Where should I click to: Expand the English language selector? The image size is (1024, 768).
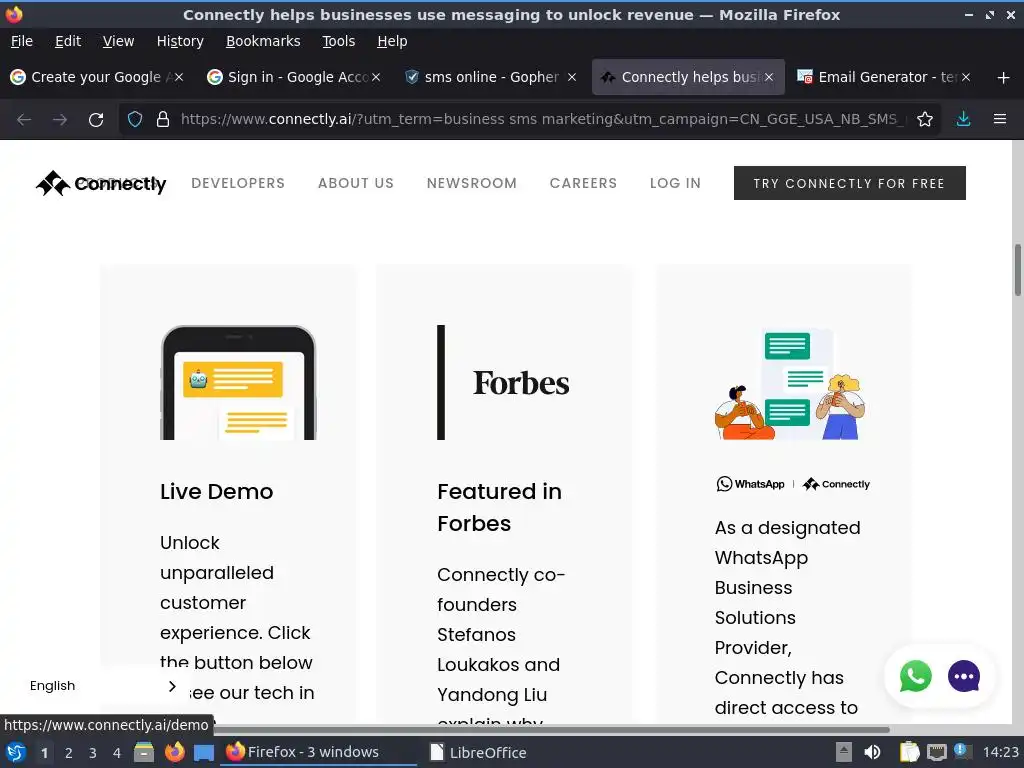103,686
